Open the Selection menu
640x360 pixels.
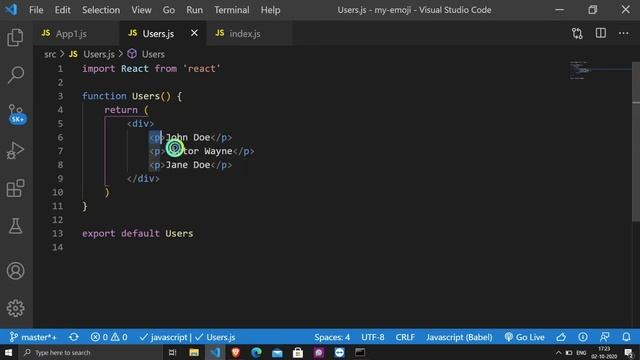pos(101,10)
